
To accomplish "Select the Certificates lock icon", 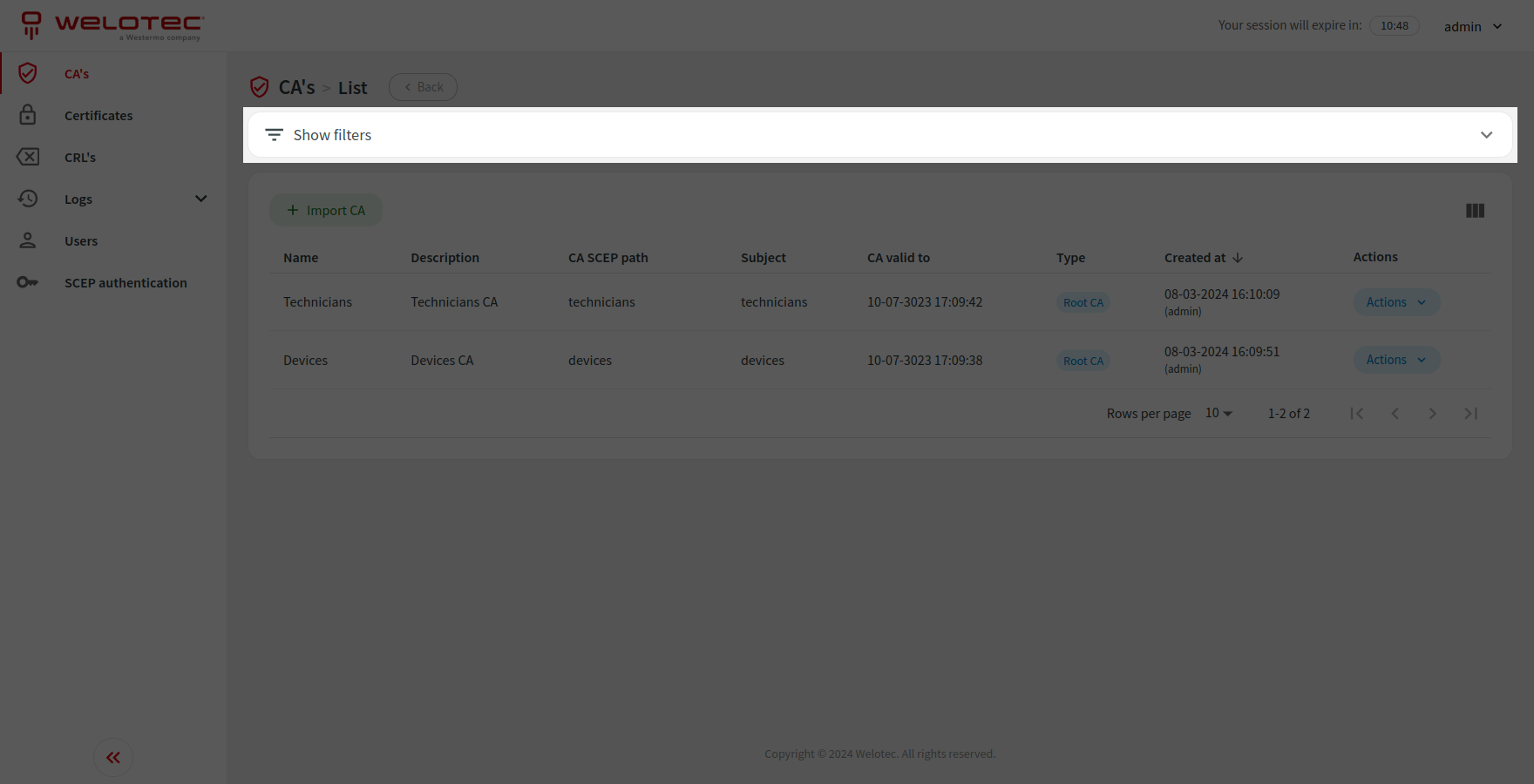I will pos(28,115).
